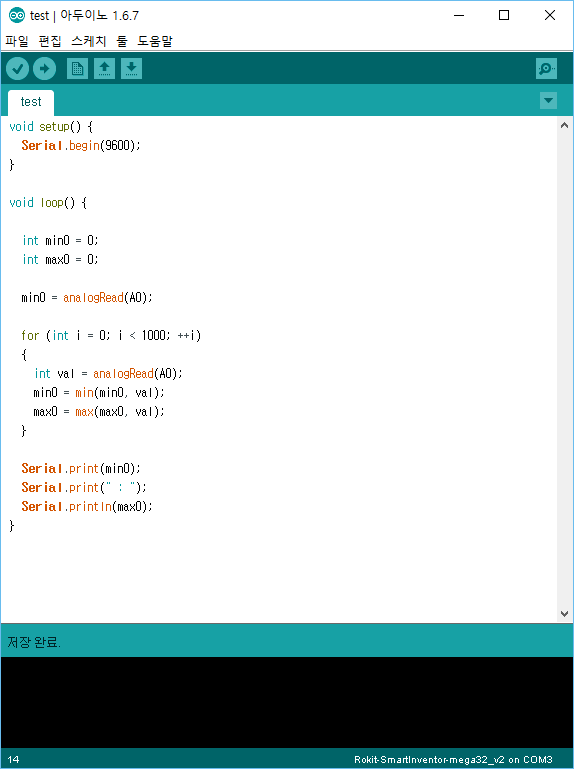Open the 툴 menu
The image size is (574, 769).
[122, 41]
